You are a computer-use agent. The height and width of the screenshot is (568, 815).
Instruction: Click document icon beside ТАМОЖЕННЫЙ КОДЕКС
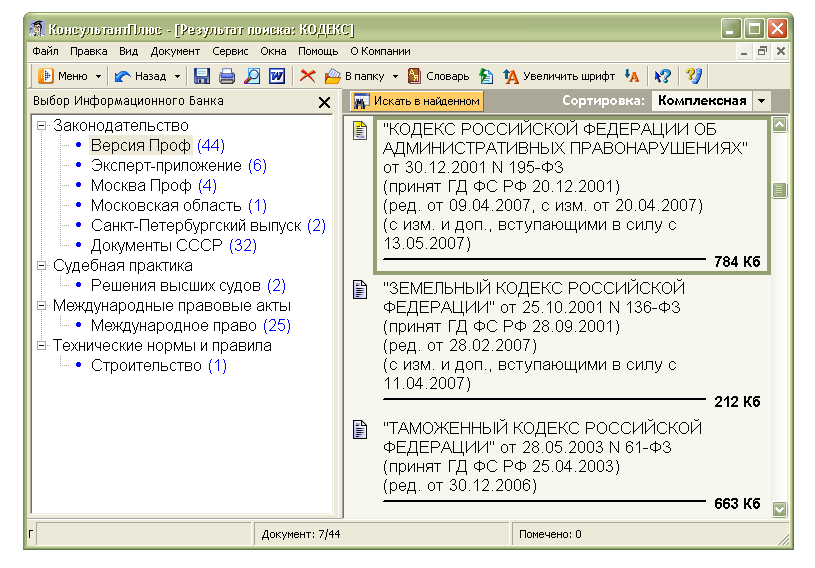[x=360, y=429]
